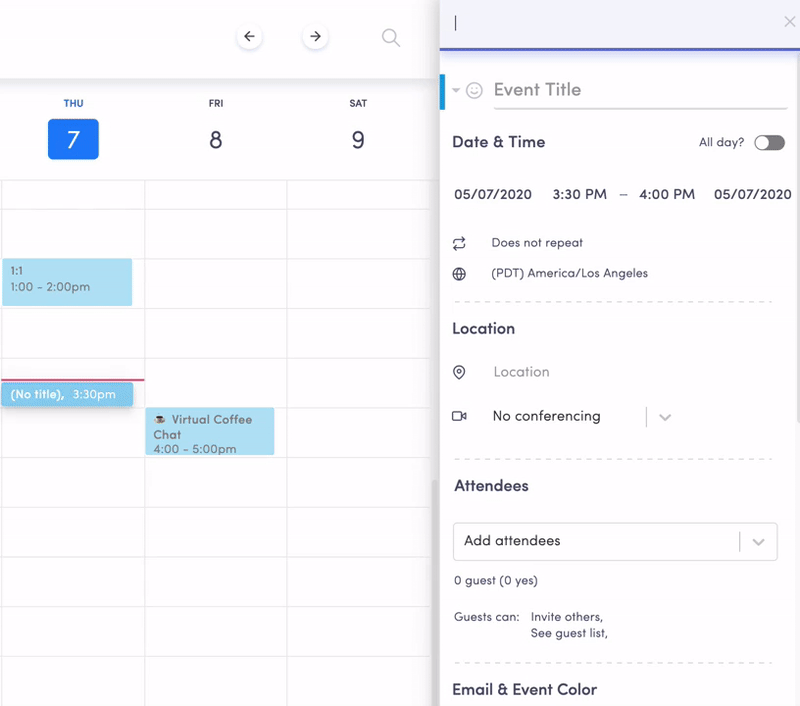Open the 1:1 event on Thursday

coord(65,281)
